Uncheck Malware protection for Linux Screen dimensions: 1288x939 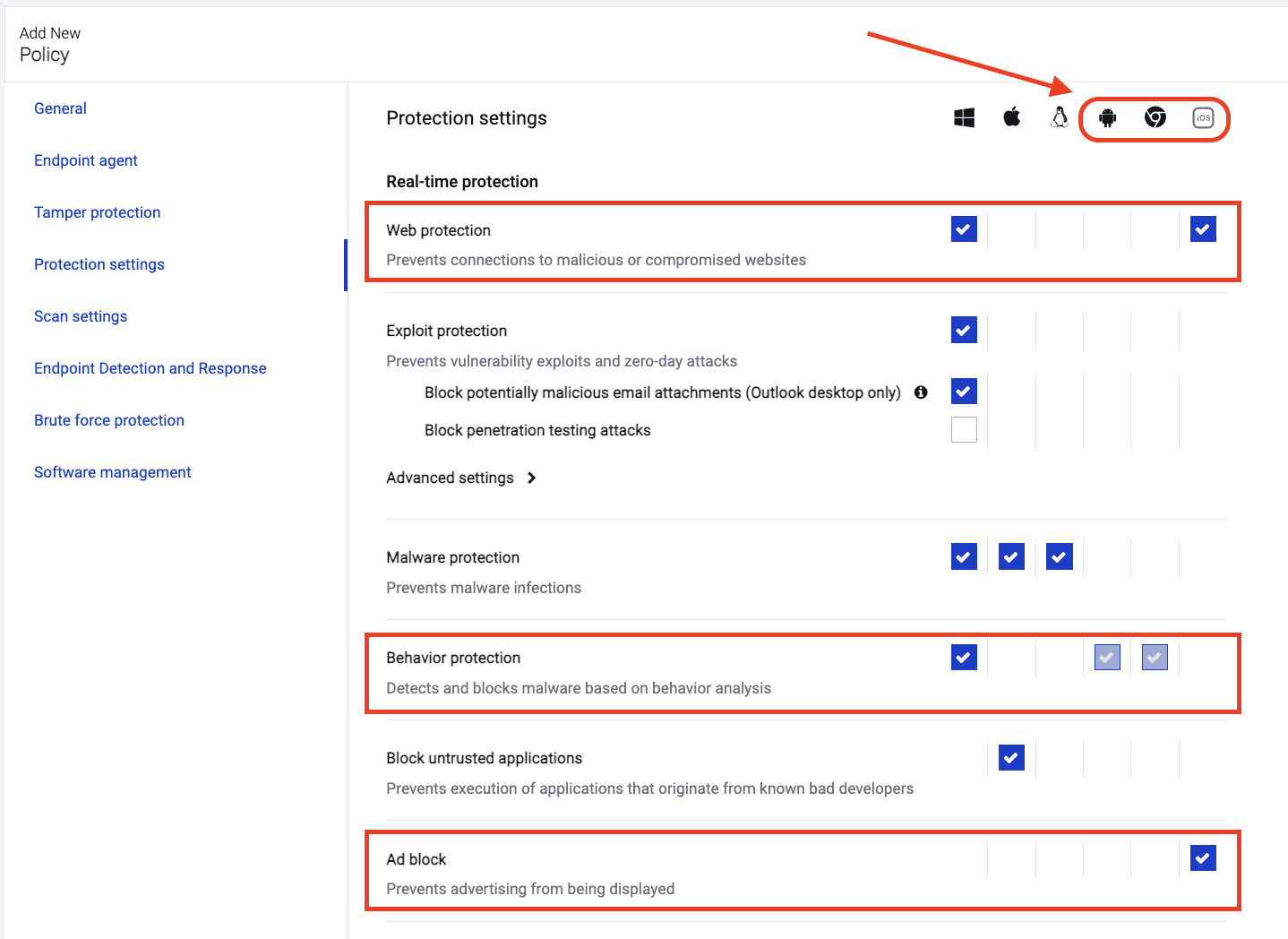1060,557
